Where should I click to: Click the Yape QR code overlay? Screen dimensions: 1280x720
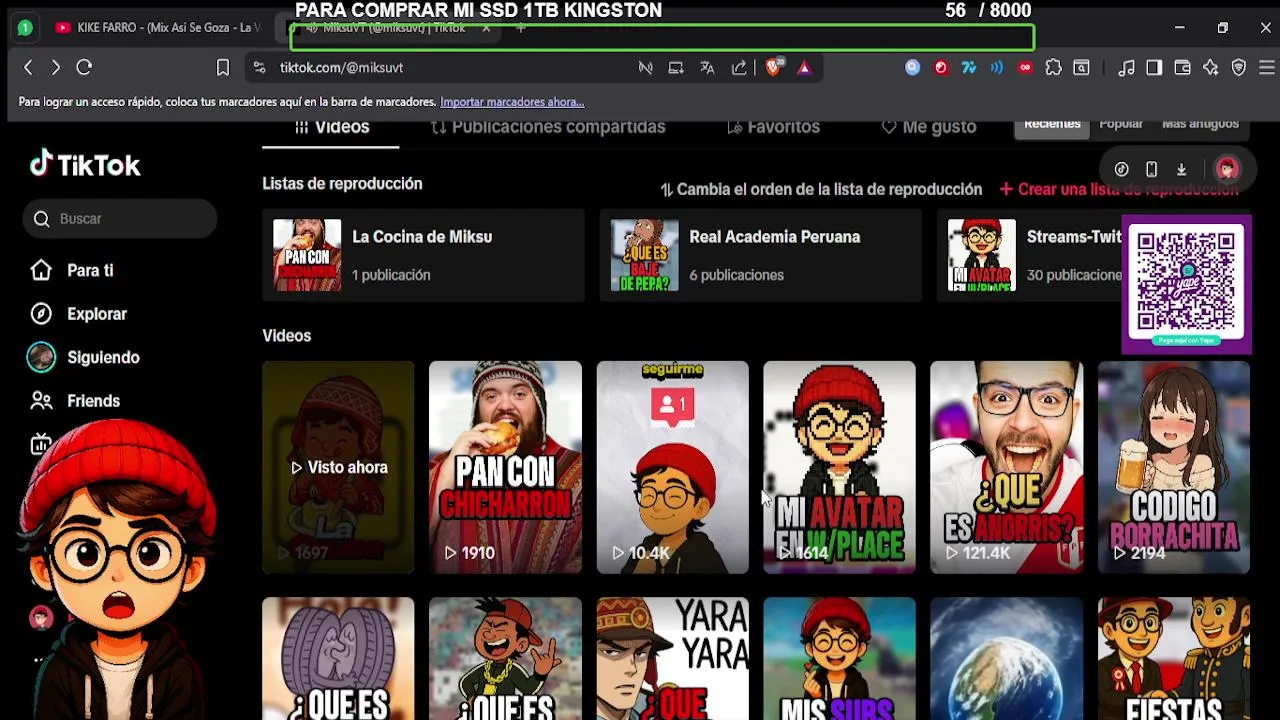tap(1186, 285)
